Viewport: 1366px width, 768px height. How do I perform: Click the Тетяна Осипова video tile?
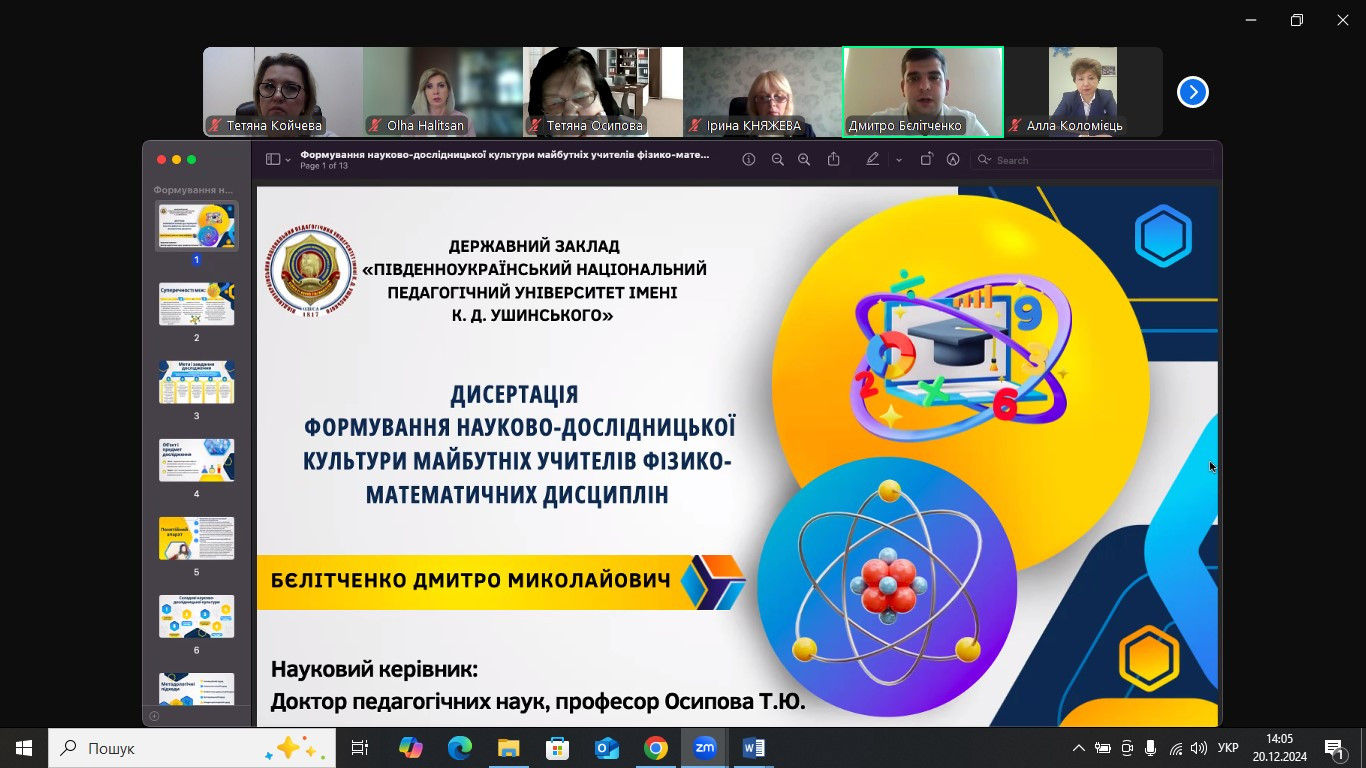(603, 92)
